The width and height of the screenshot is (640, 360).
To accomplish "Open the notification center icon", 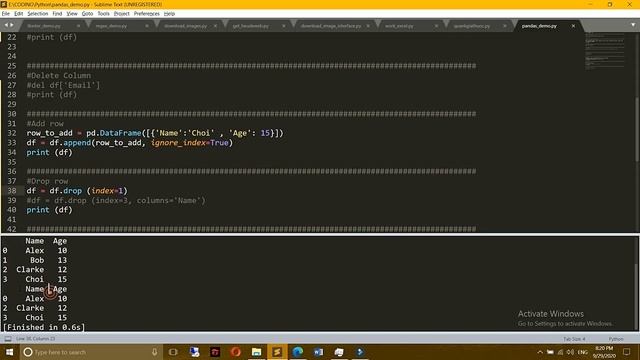I will 627,352.
